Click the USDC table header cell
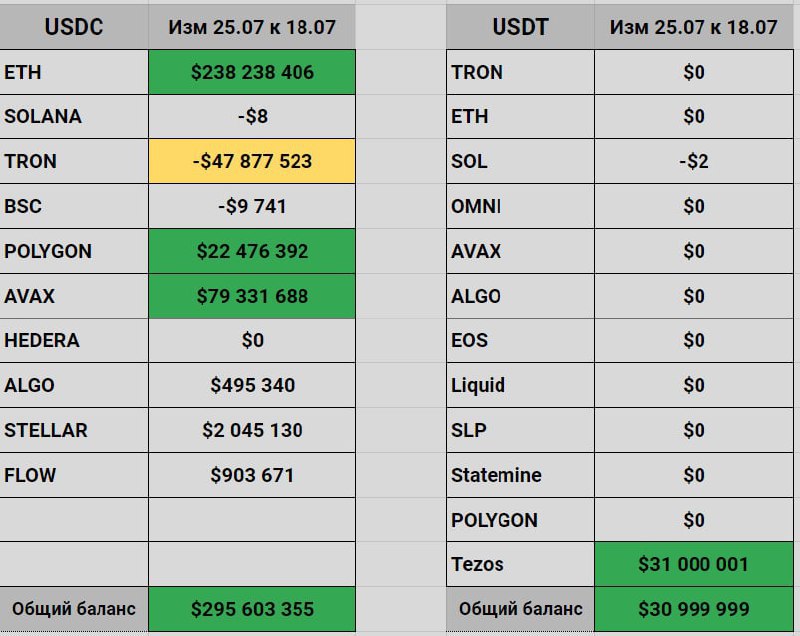The width and height of the screenshot is (800, 636). coord(73,26)
